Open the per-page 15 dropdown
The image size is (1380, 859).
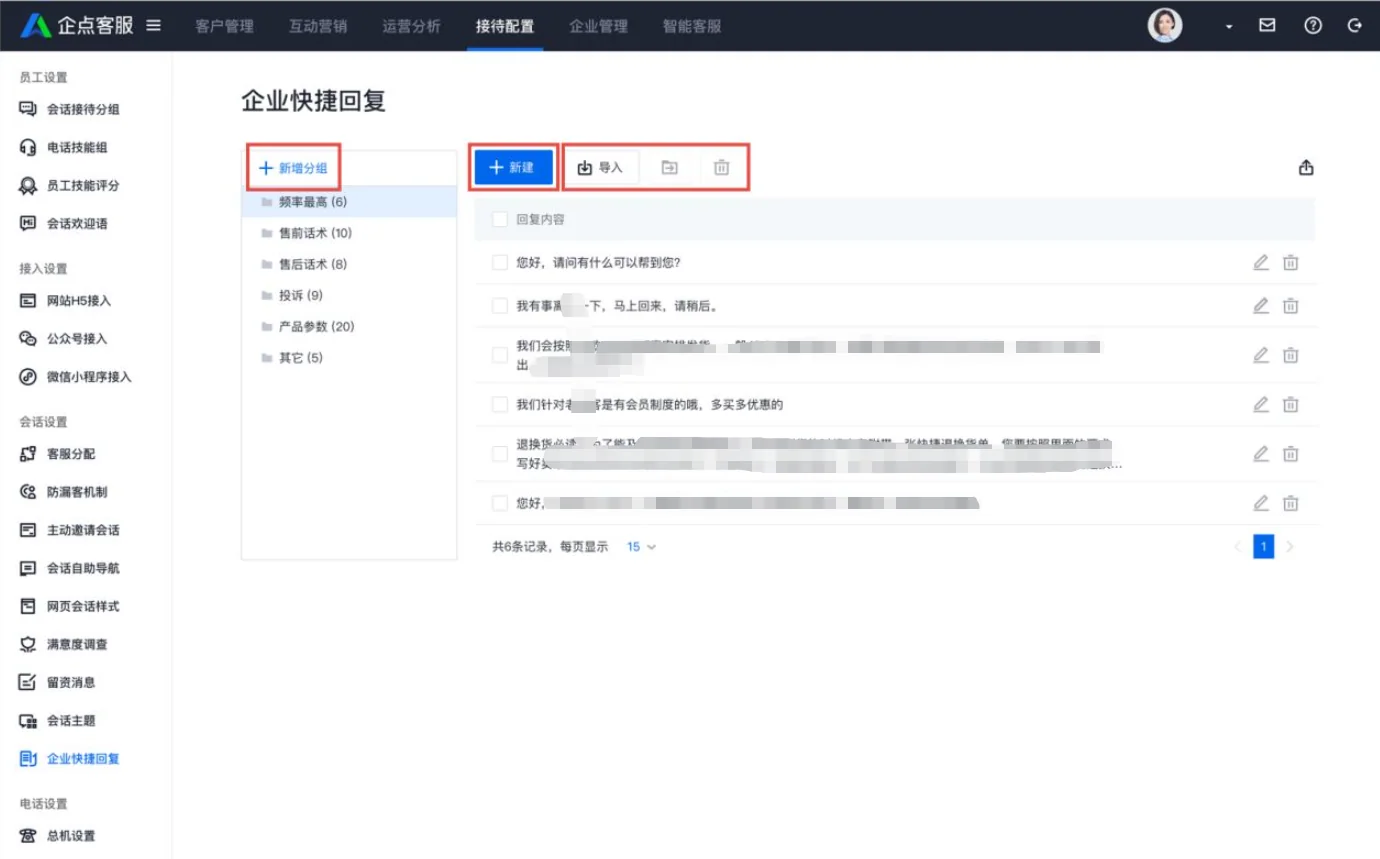coord(641,547)
